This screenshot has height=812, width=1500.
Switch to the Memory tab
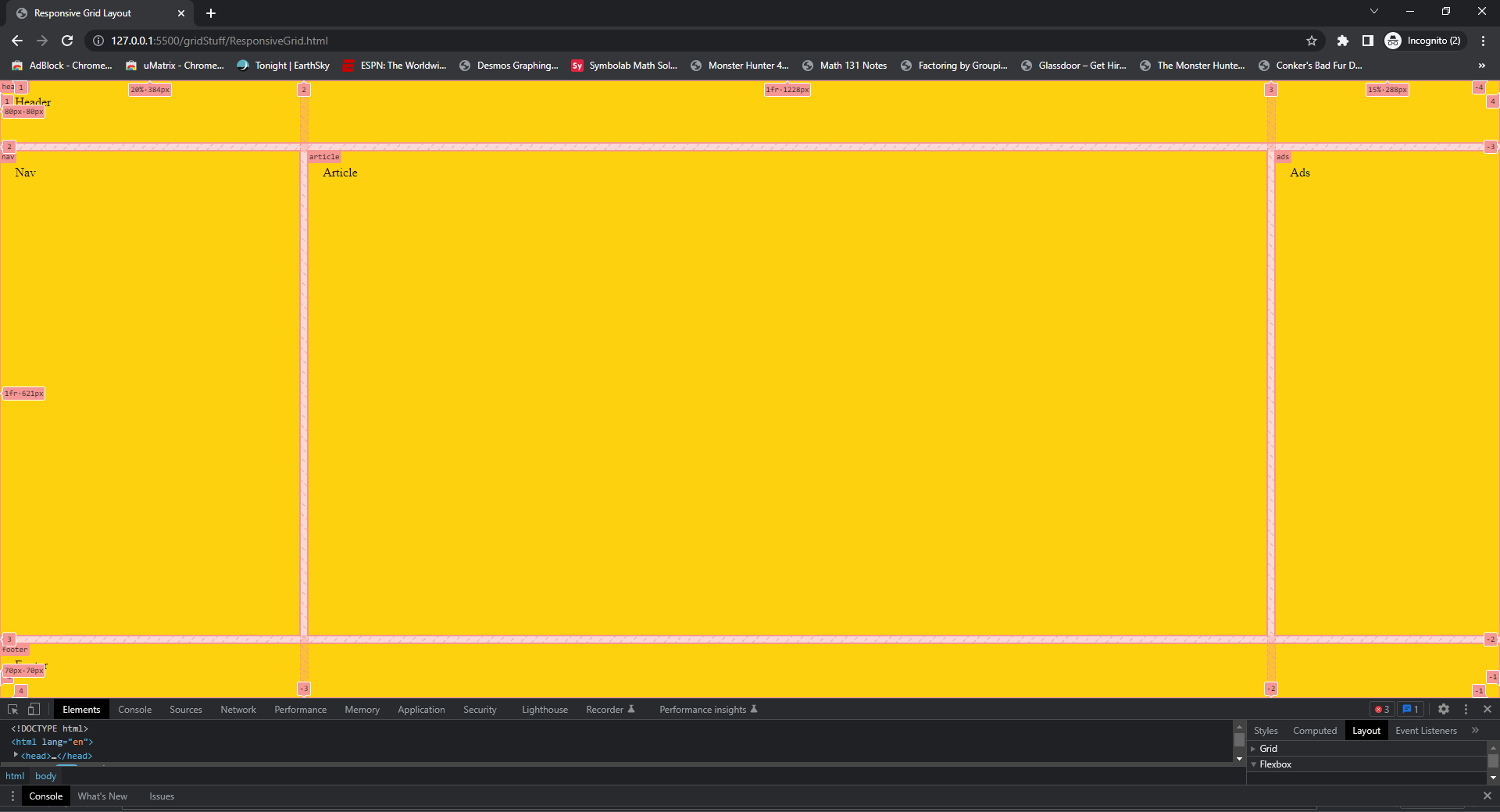click(362, 710)
